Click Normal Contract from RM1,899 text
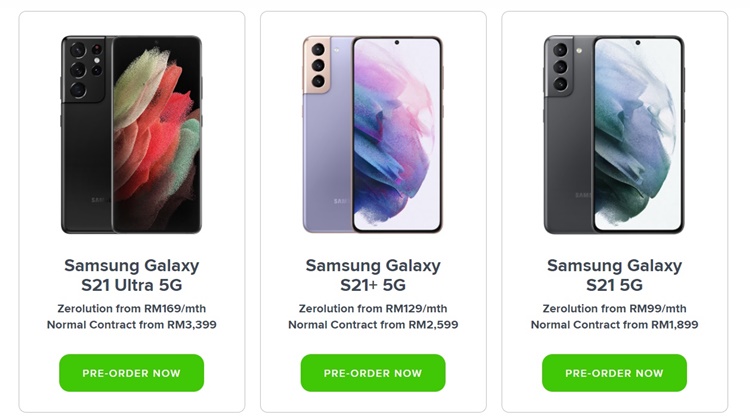The image size is (750, 419). [615, 325]
